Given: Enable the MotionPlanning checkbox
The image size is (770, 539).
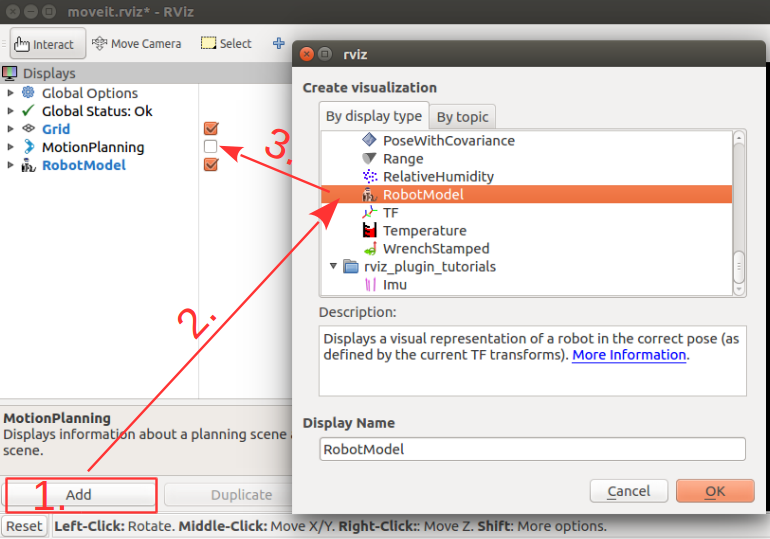Looking at the screenshot, I should point(210,147).
